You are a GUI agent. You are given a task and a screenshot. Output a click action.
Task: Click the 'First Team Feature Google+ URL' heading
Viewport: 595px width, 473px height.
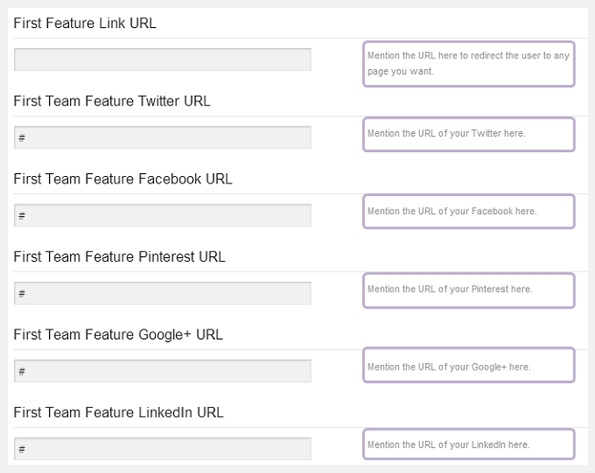[x=118, y=334]
